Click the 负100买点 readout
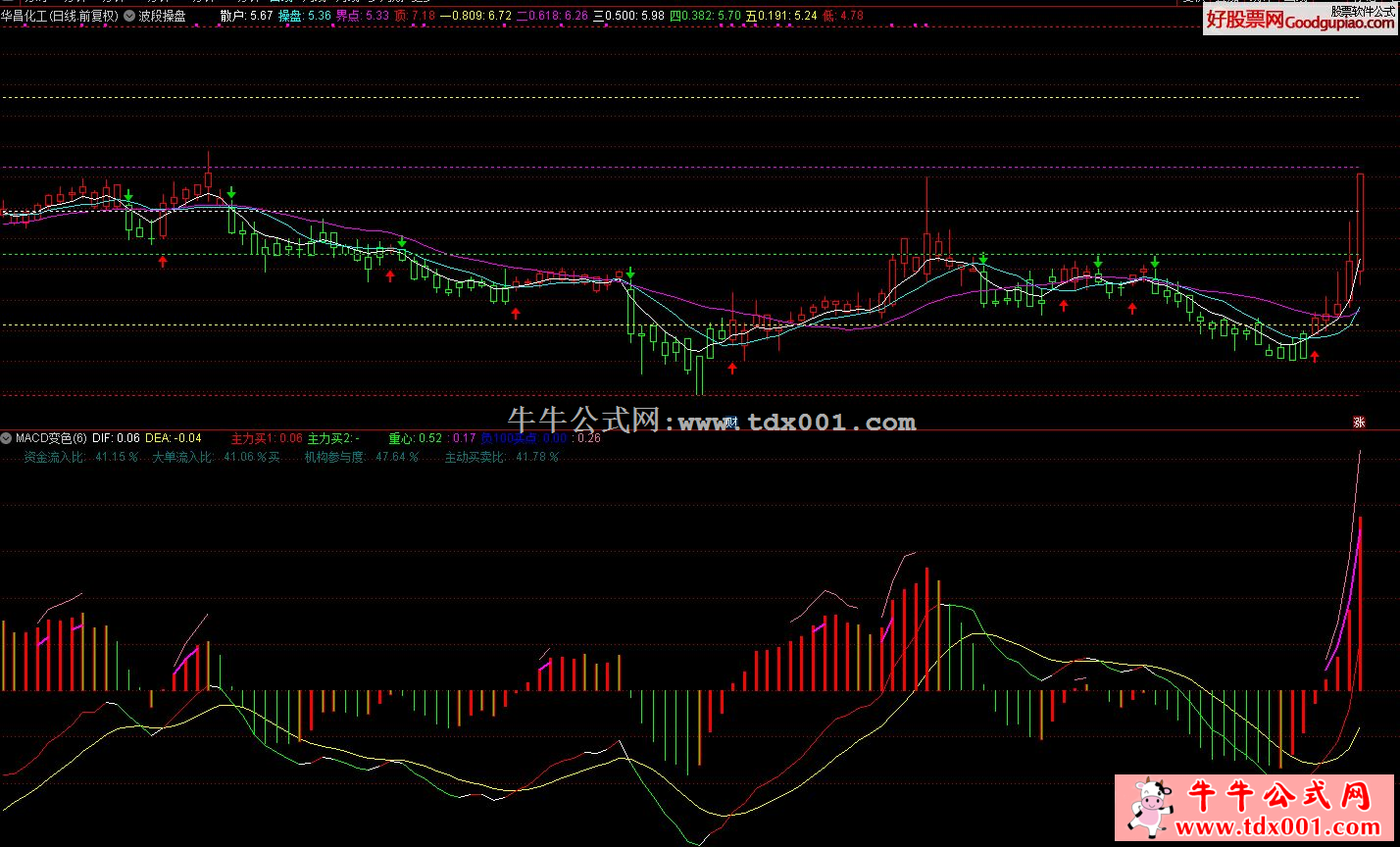 (523, 438)
